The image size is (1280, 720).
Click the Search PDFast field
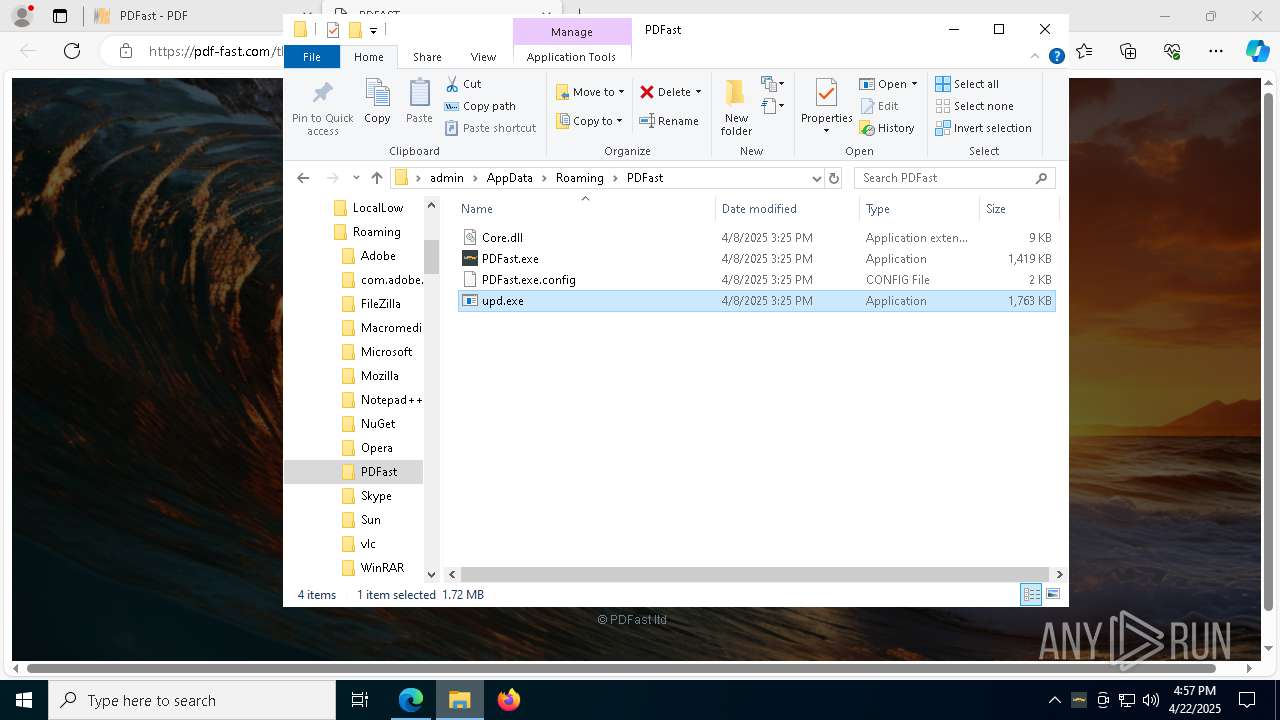click(x=954, y=178)
